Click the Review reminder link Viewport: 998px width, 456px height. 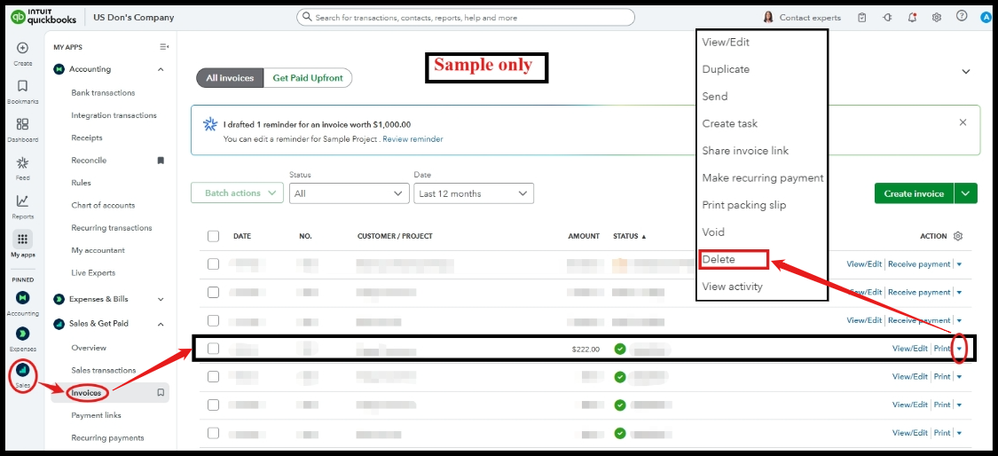[413, 139]
